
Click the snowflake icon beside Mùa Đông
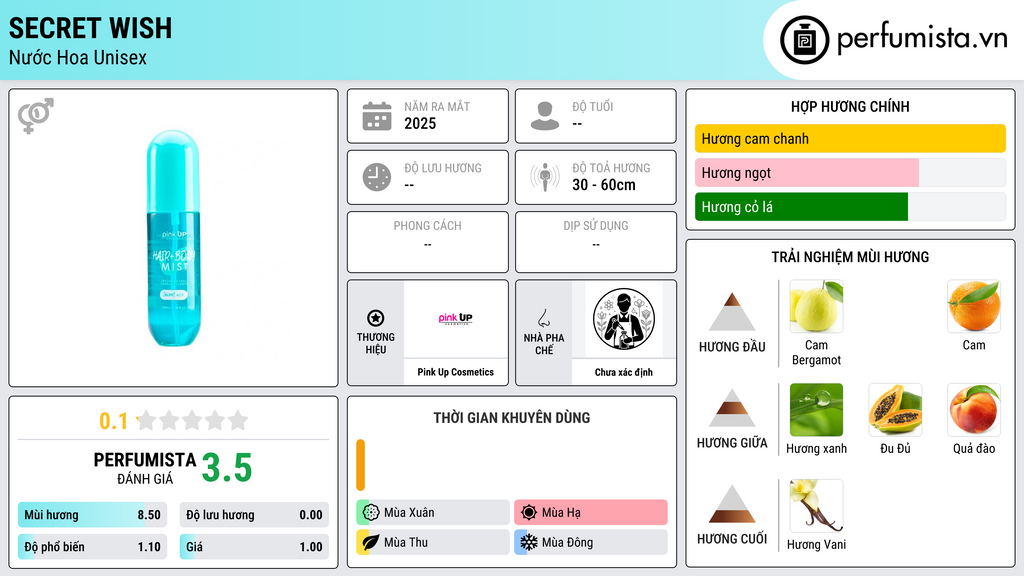[x=529, y=542]
